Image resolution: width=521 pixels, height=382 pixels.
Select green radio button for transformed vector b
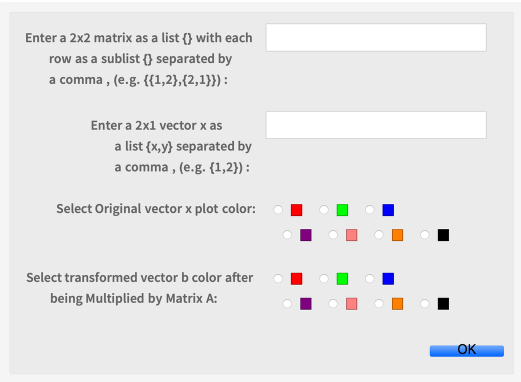pyautogui.click(x=324, y=278)
